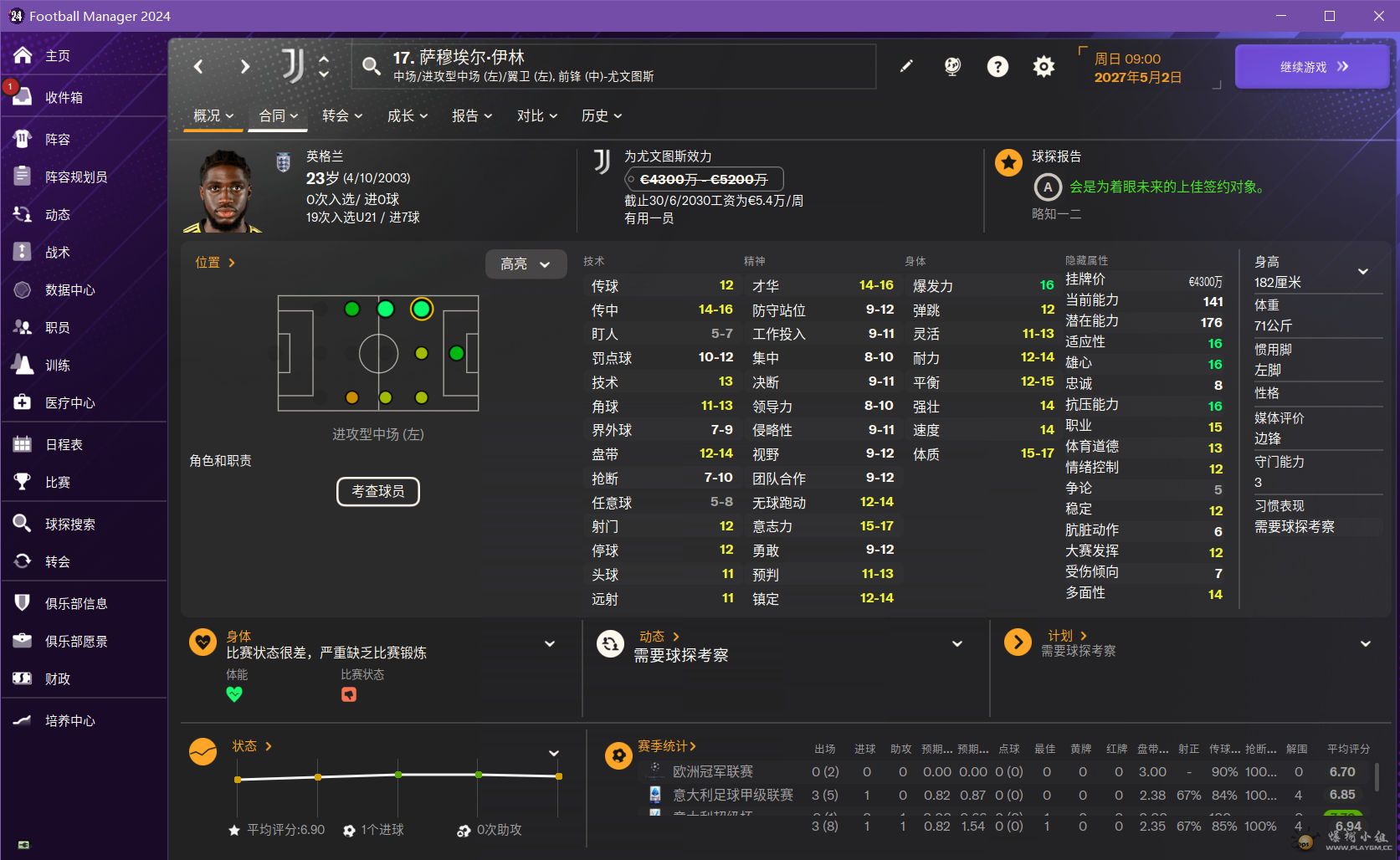This screenshot has height=860, width=1400.
Task: Open the 位置 positions link
Action: (x=215, y=263)
